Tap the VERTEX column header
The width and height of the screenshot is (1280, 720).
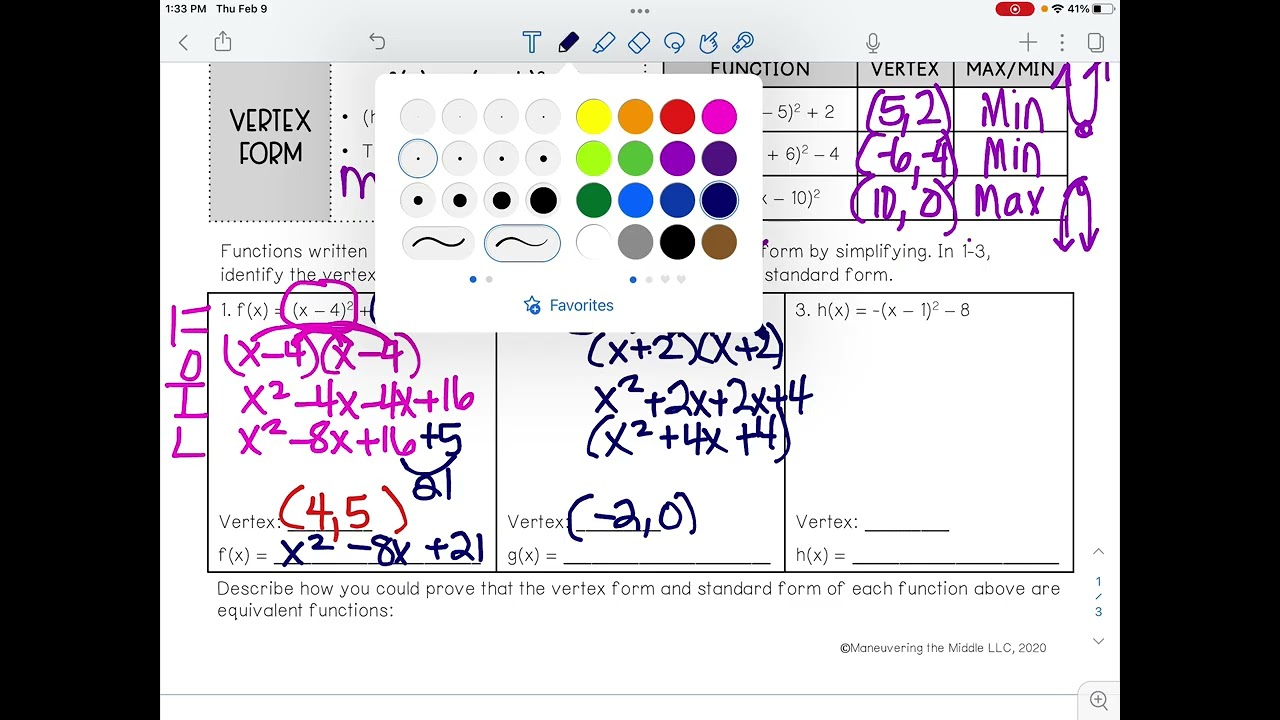pyautogui.click(x=905, y=70)
